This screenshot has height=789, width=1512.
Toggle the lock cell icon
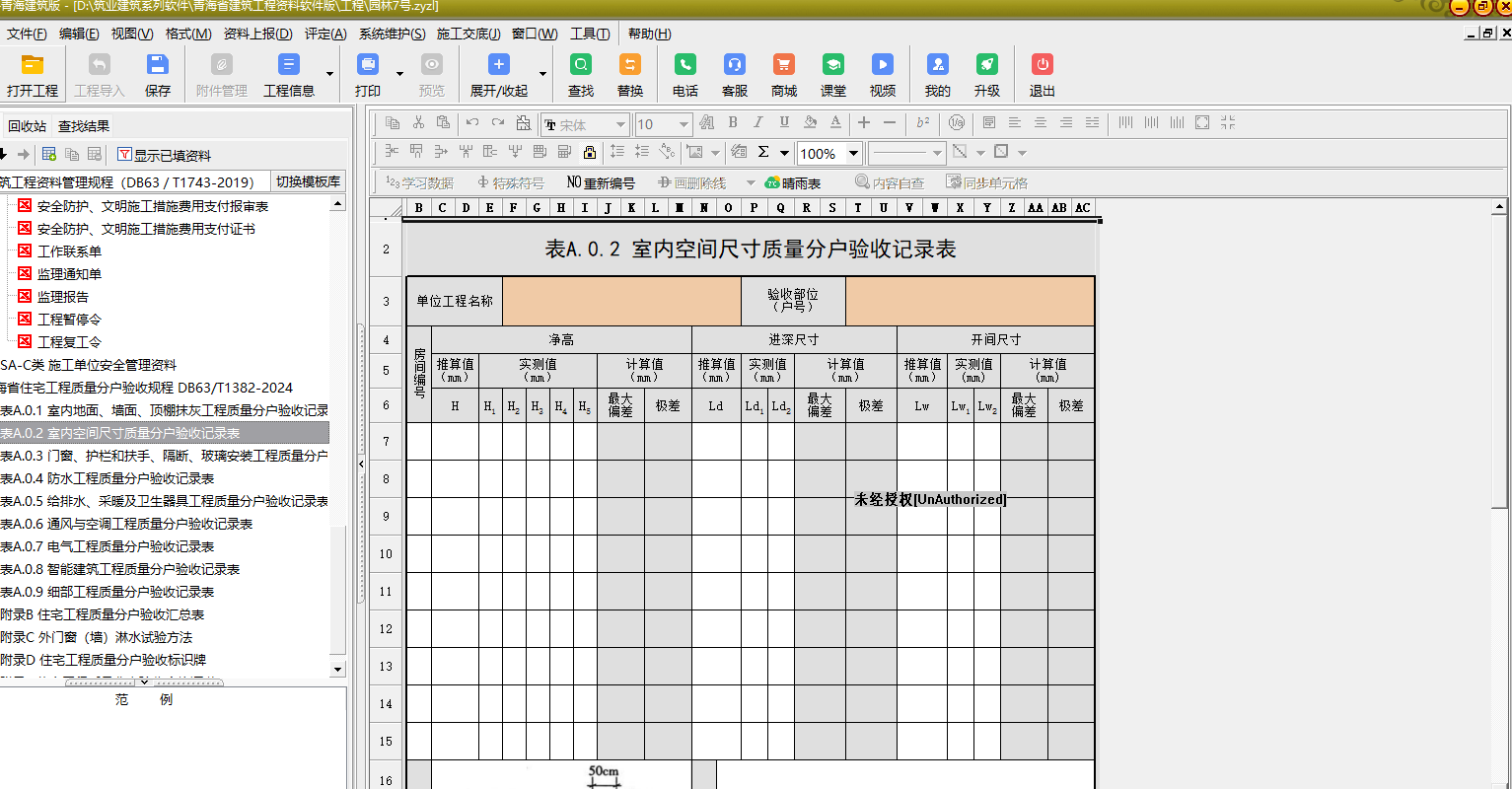(590, 153)
